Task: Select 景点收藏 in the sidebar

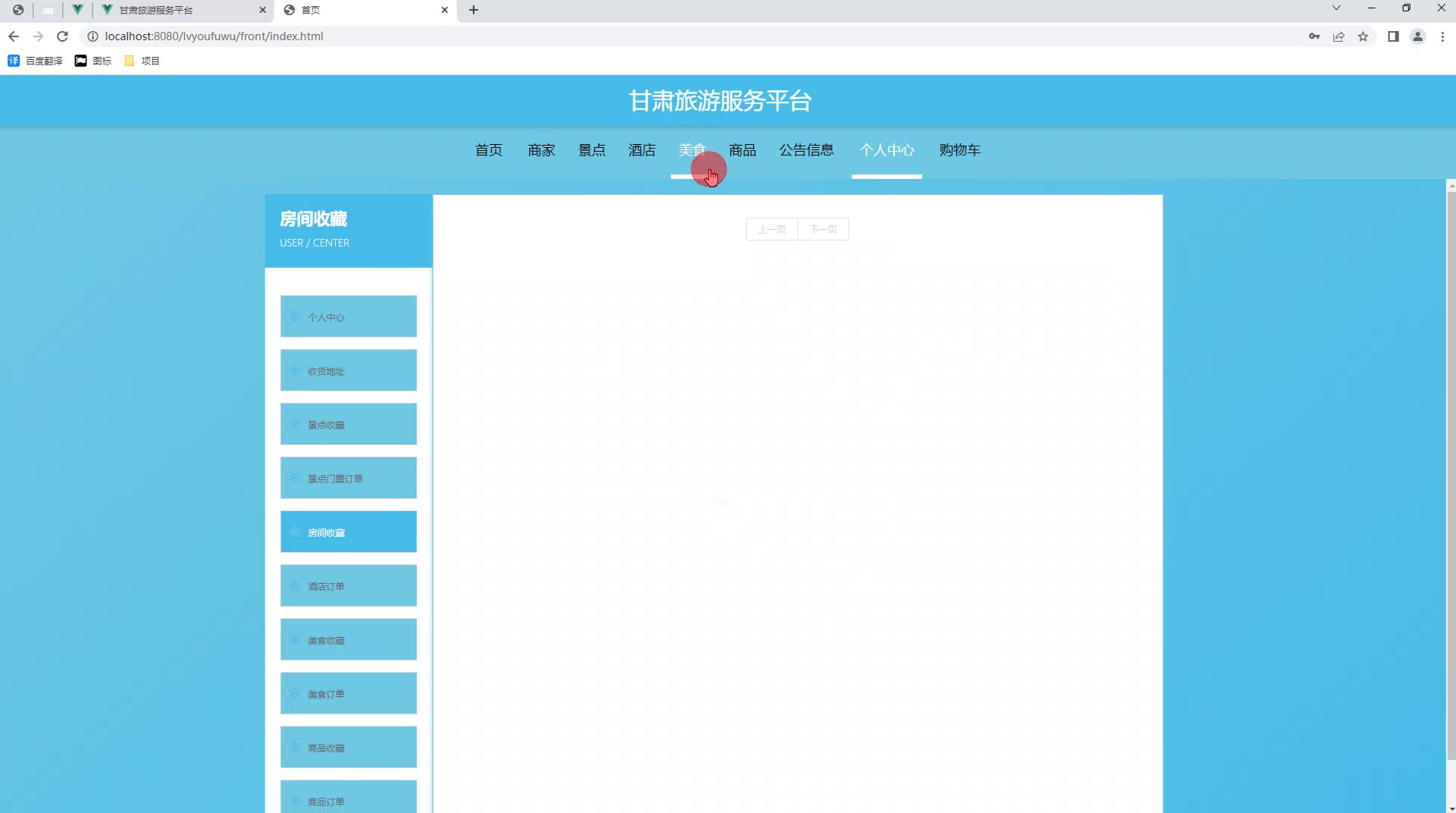Action: coord(348,424)
